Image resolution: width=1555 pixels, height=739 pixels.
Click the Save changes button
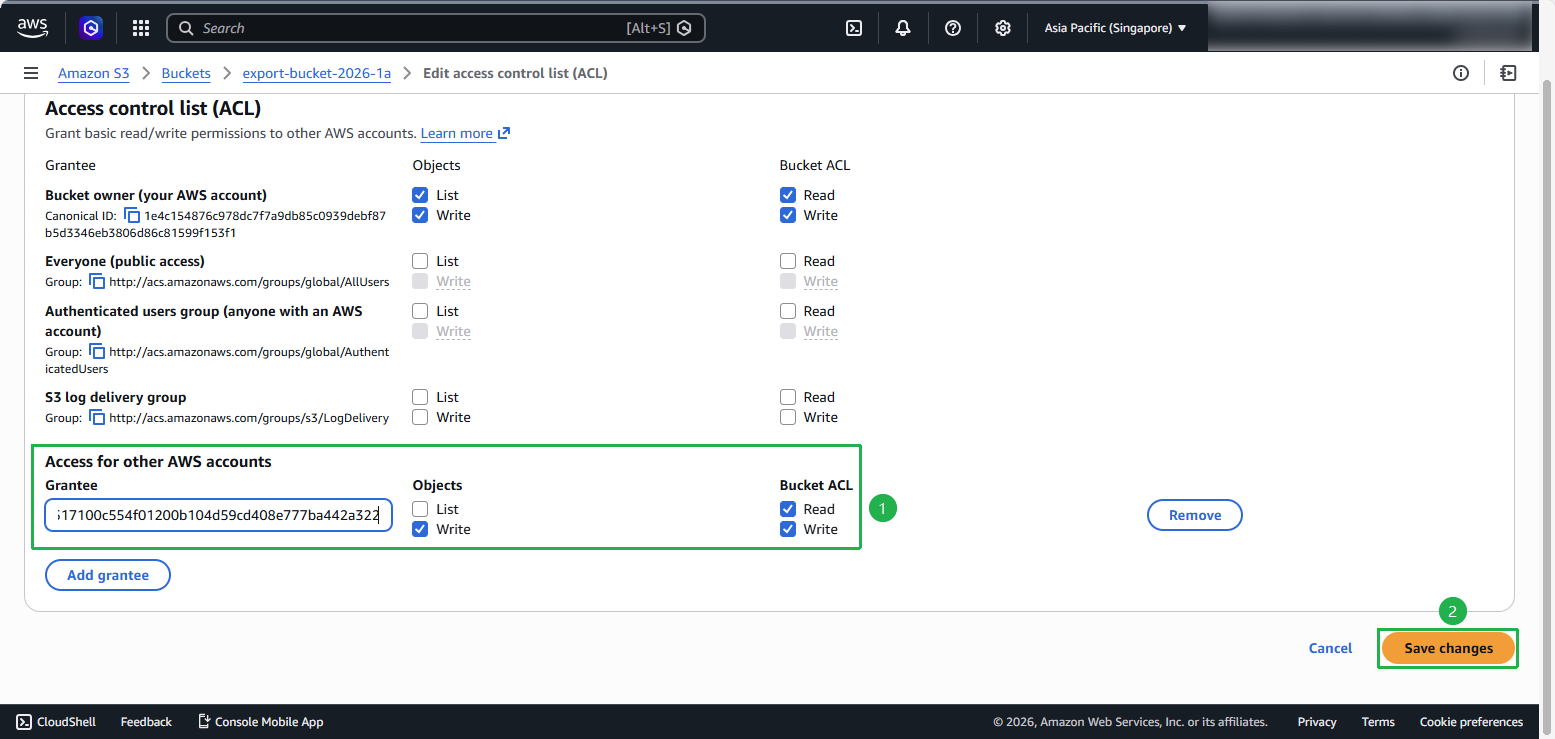tap(1448, 648)
